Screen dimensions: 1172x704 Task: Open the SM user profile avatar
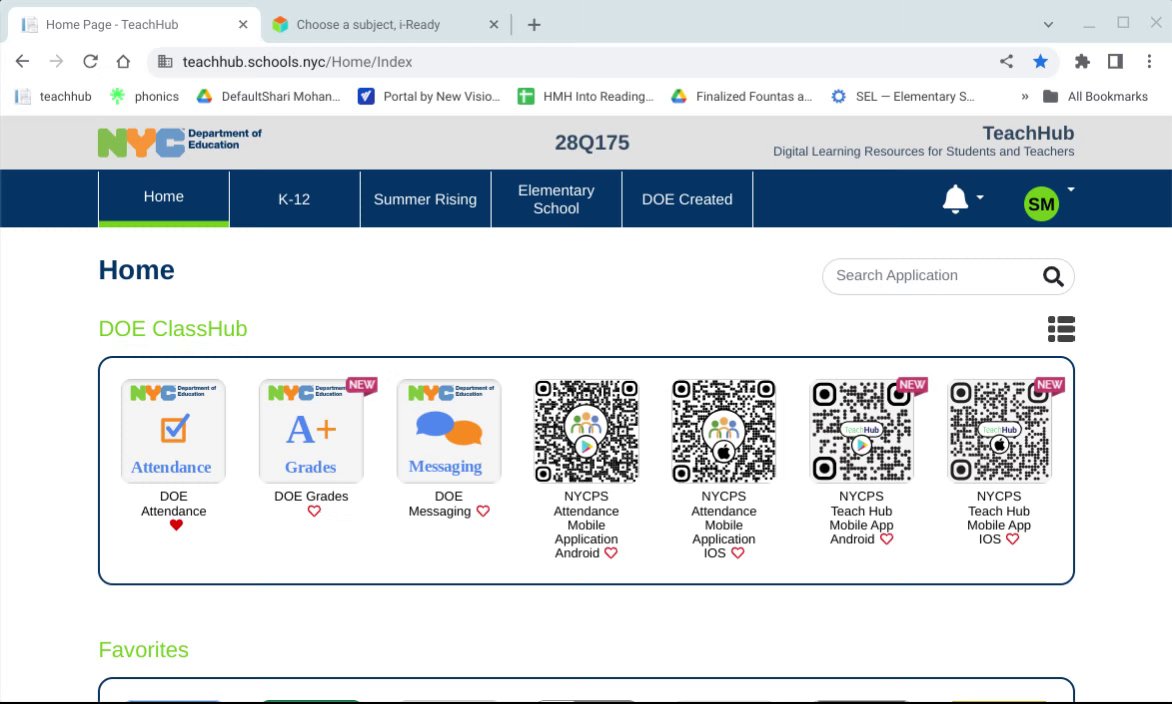[1041, 204]
